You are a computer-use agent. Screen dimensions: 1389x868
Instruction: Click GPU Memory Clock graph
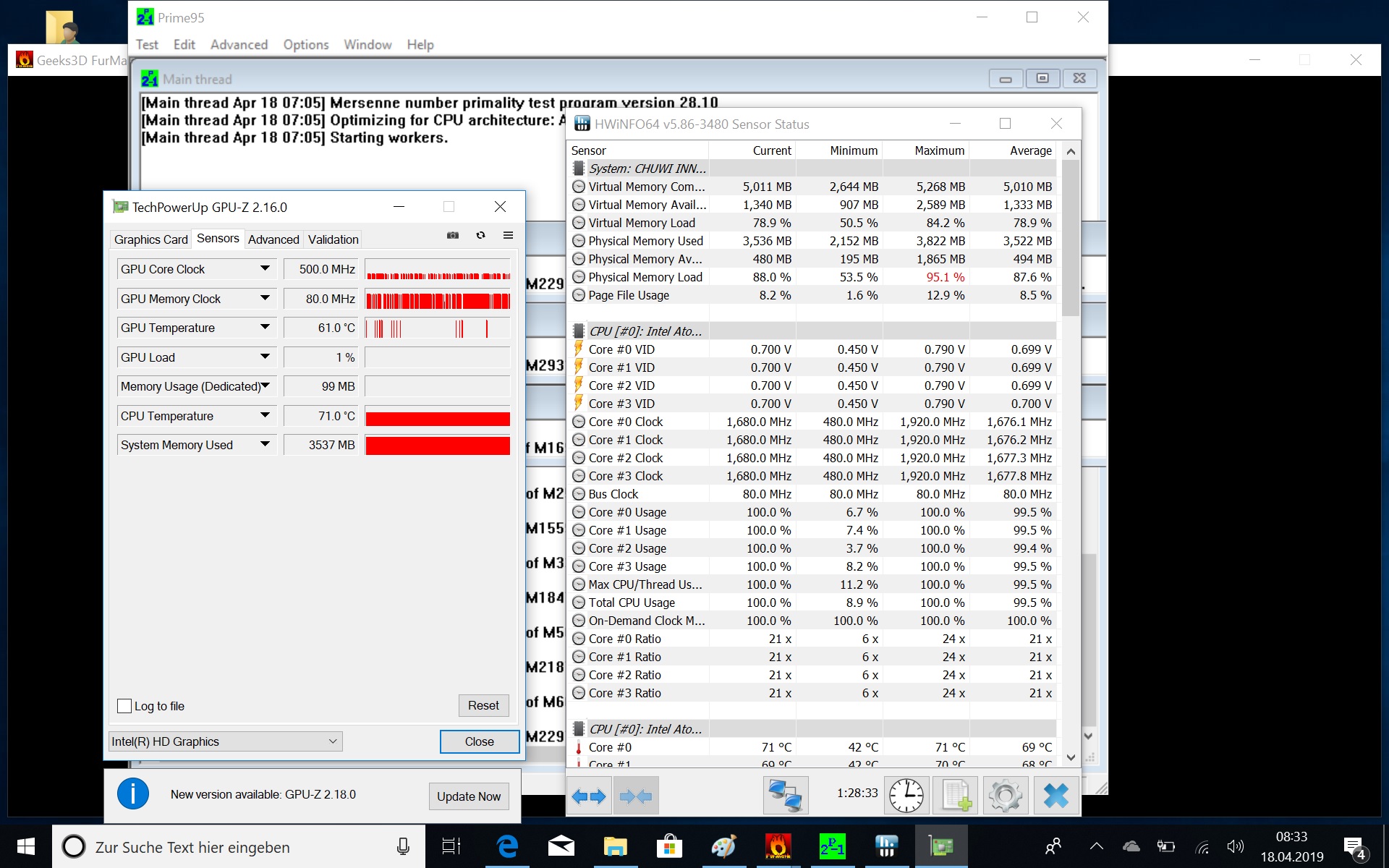pos(438,300)
